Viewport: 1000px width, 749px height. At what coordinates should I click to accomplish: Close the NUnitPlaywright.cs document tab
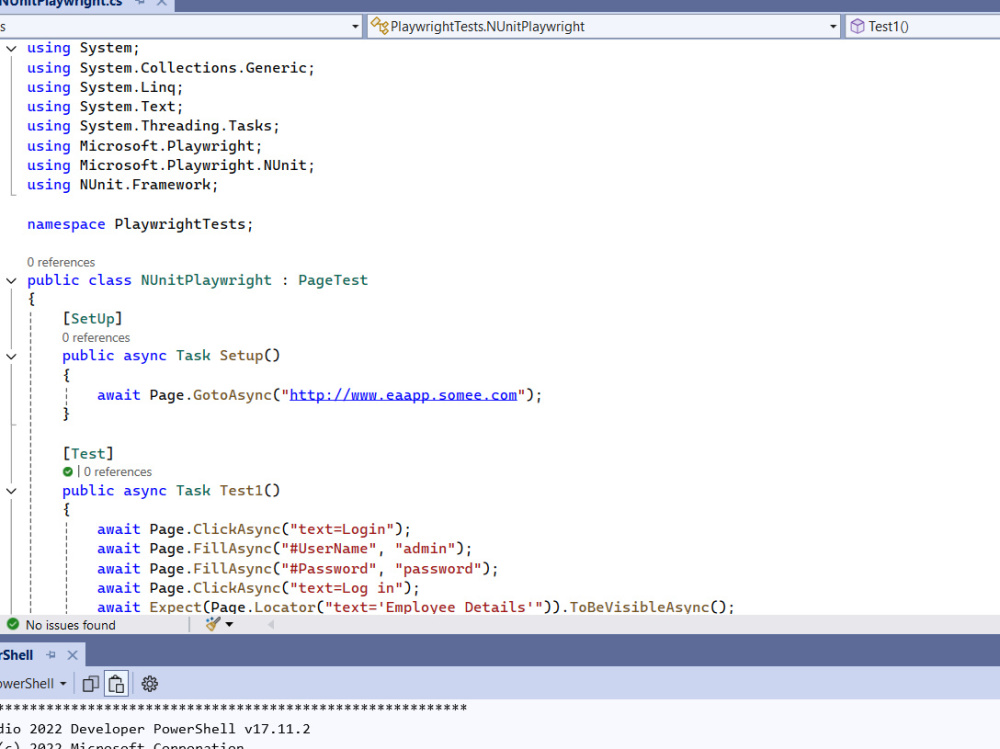click(x=162, y=3)
